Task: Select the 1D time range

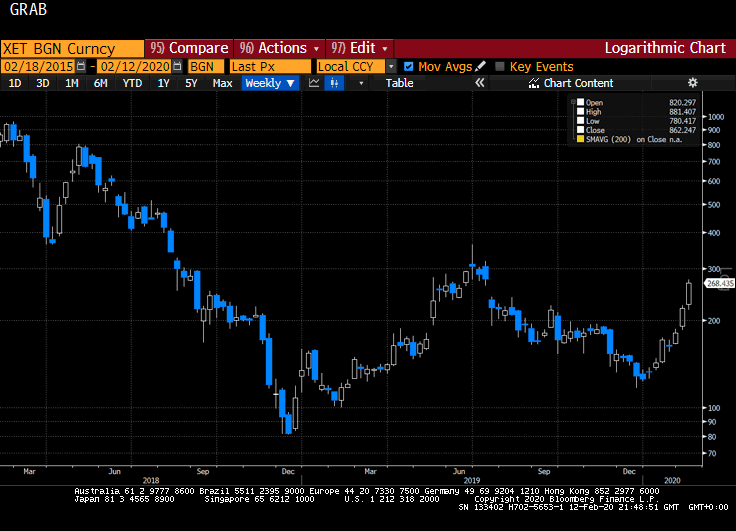Action: click(x=15, y=83)
